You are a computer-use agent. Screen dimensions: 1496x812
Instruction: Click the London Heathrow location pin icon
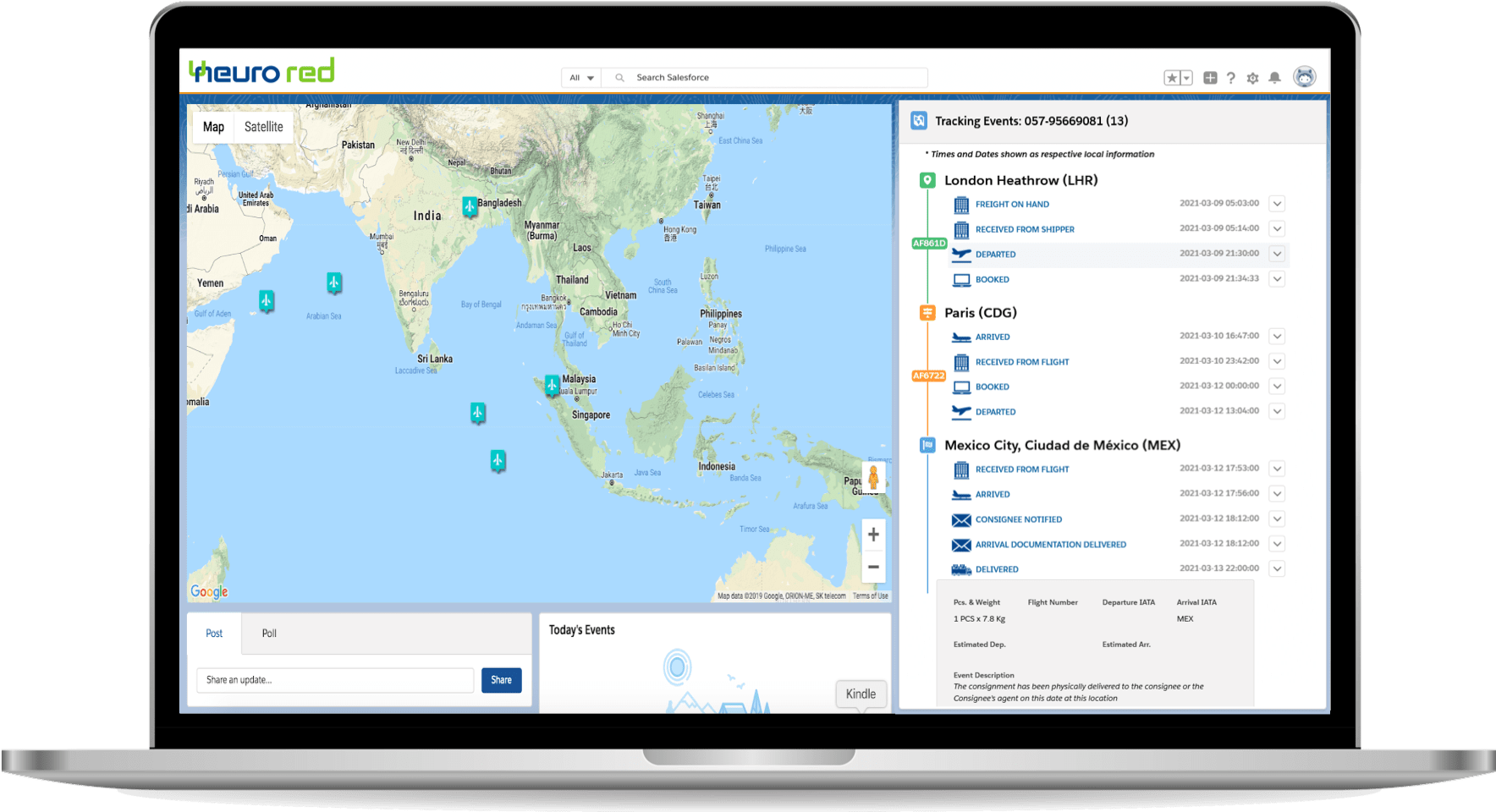(927, 180)
